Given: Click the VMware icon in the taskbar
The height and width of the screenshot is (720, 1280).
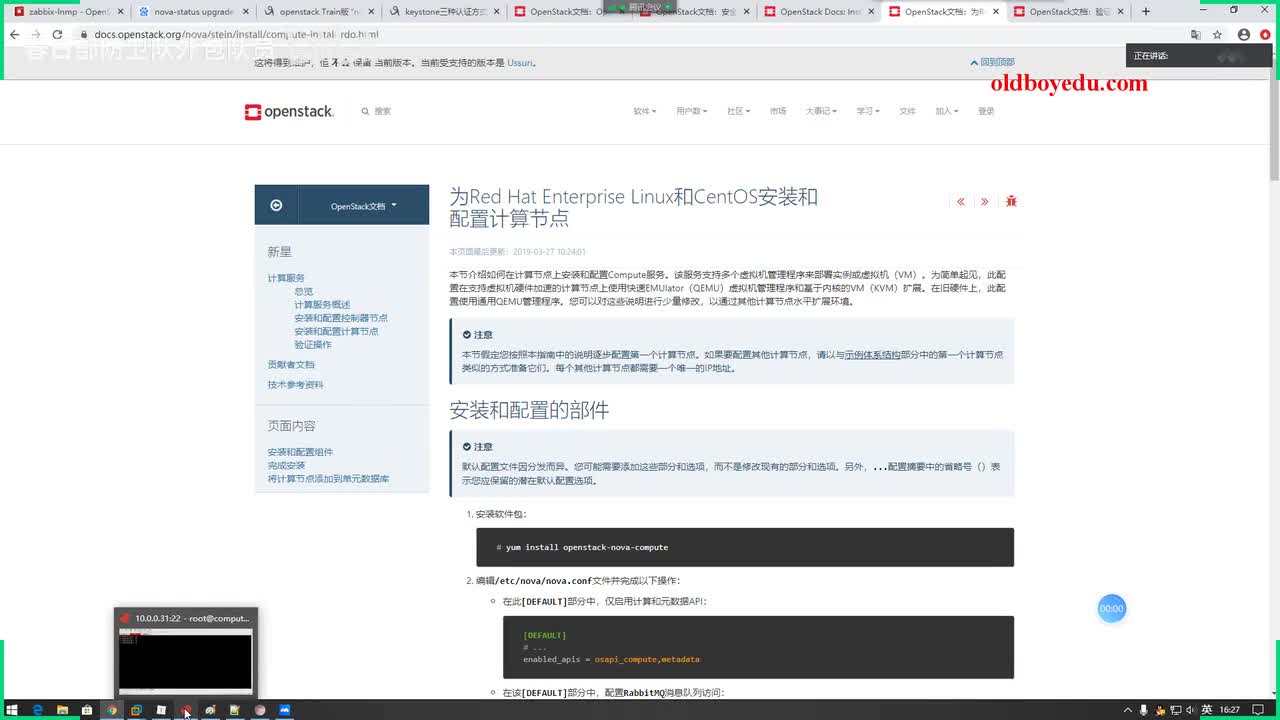Looking at the screenshot, I should [x=136, y=710].
